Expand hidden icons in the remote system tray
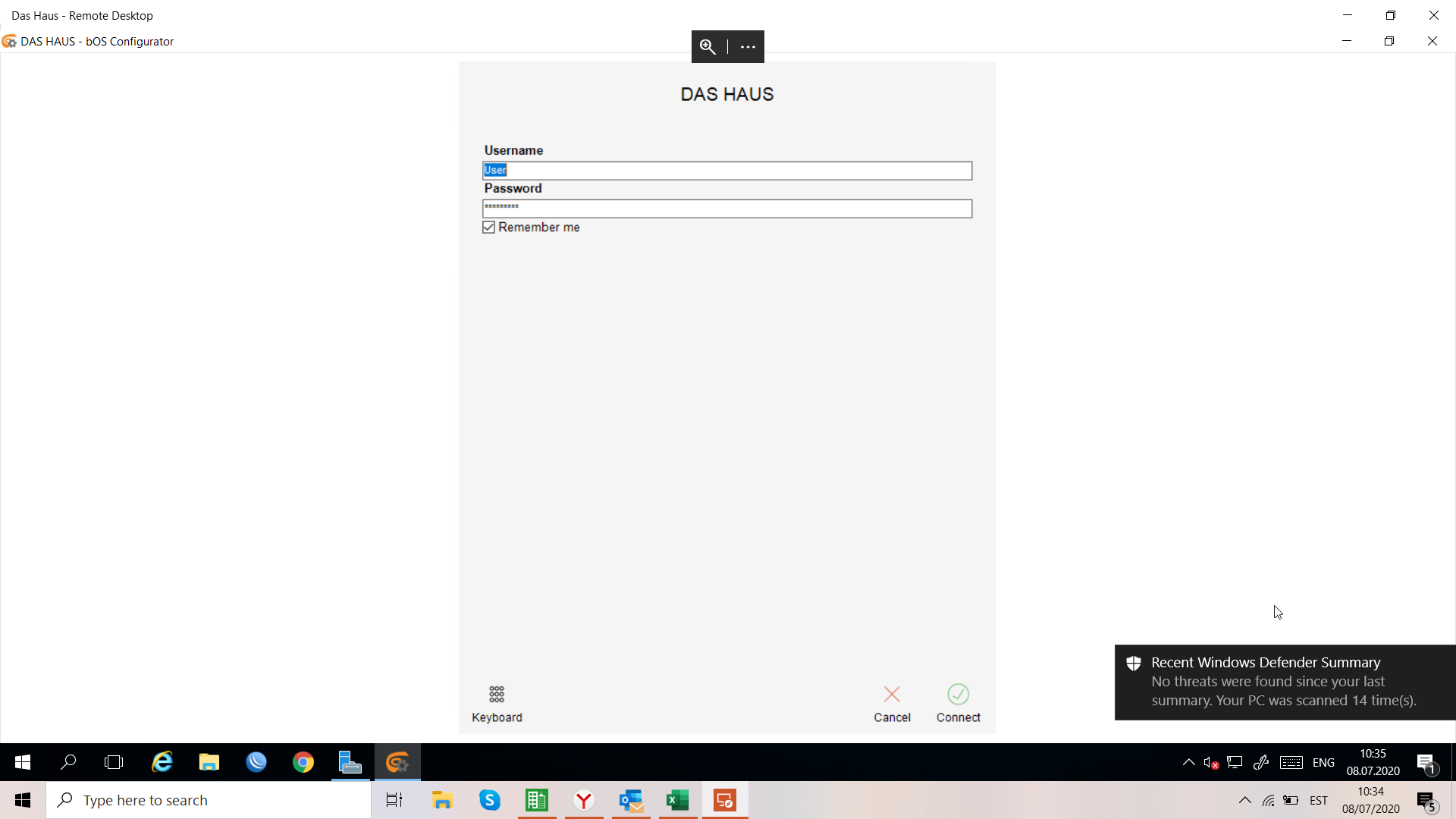Screen dimensions: 1456x819 [x=1188, y=762]
